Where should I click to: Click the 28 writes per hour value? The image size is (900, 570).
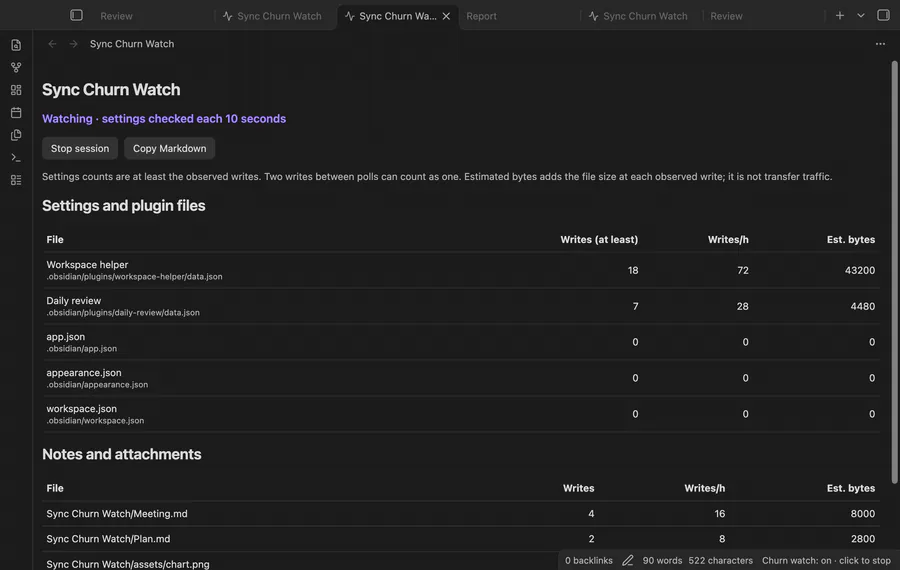[742, 307]
